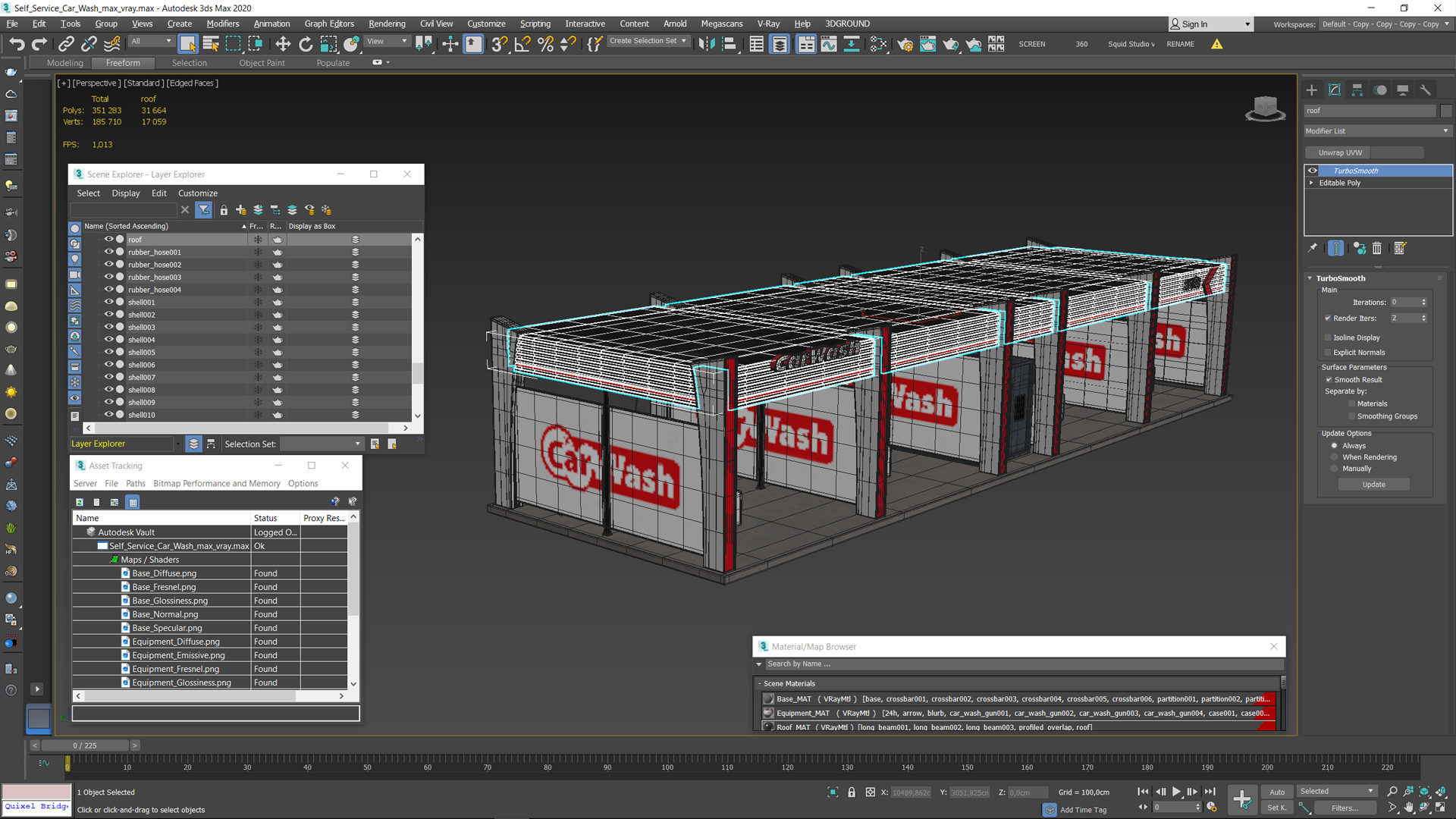Open the Hierarchy command panel tab
This screenshot has height=819, width=1456.
pos(1357,89)
